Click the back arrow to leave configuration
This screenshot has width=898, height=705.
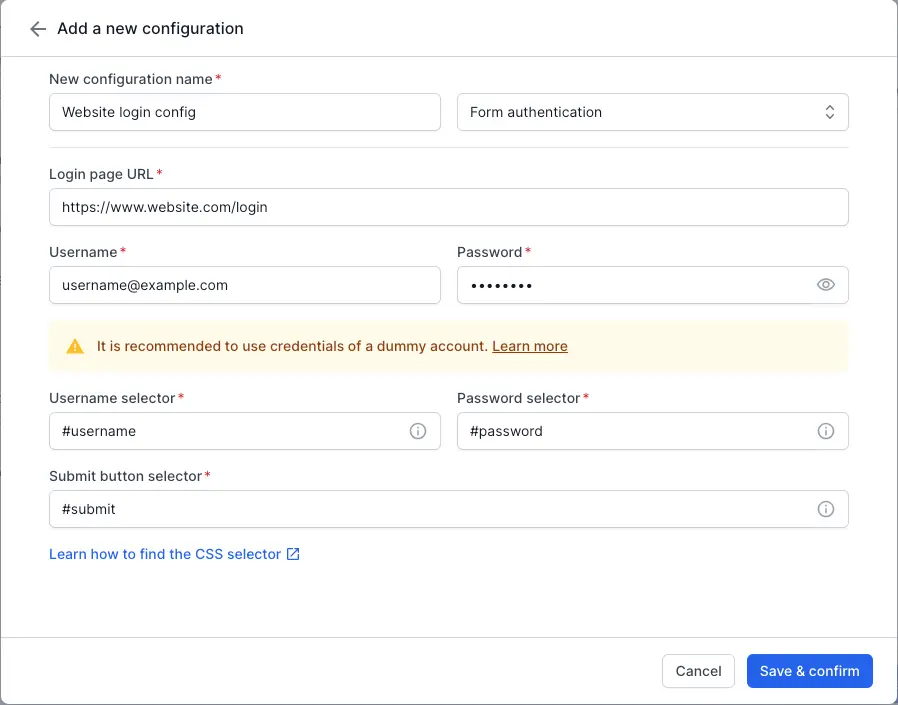point(36,28)
